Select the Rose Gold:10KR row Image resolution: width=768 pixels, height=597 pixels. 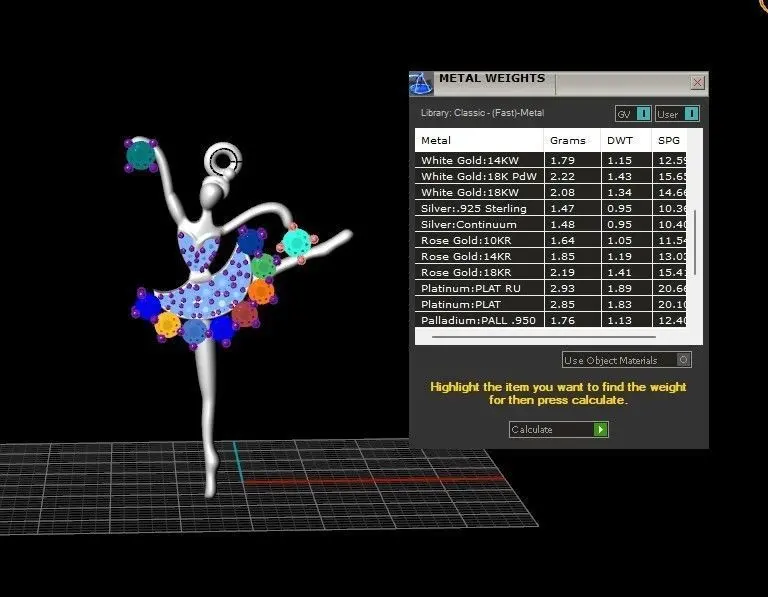(551, 240)
